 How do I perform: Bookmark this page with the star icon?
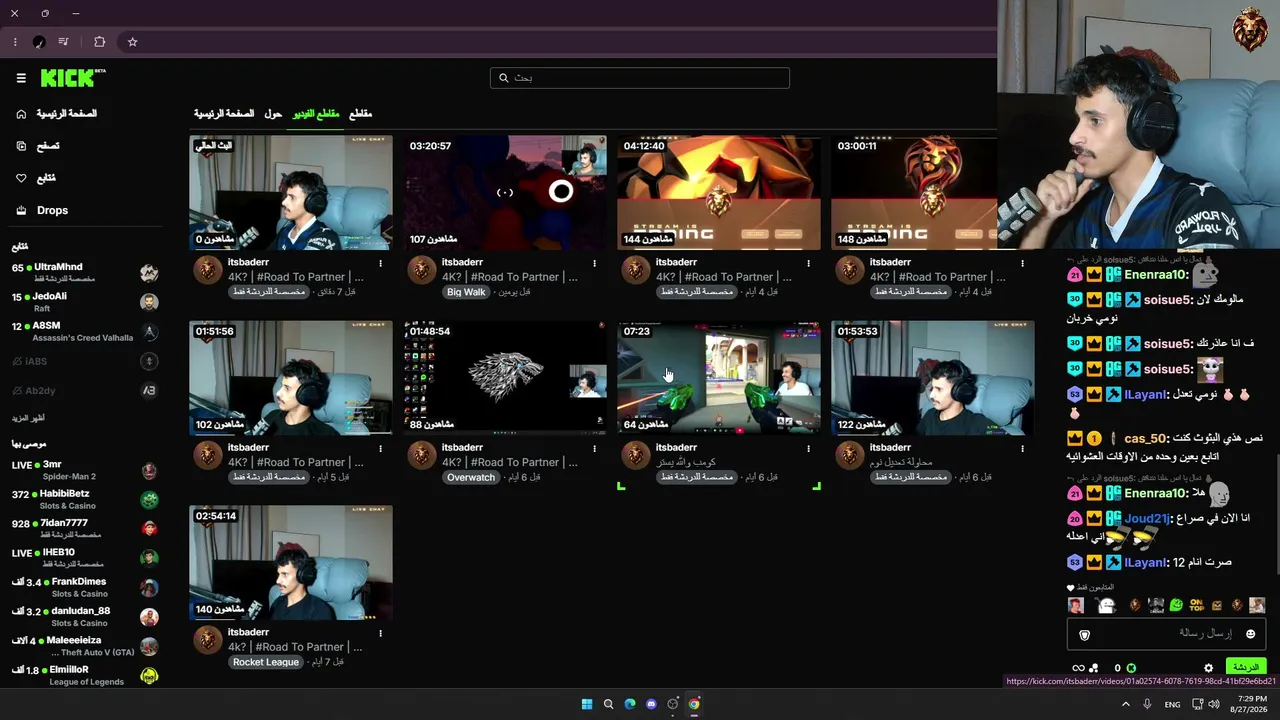click(132, 42)
